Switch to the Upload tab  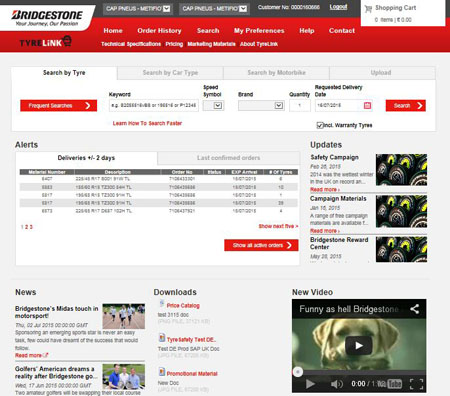pos(382,73)
